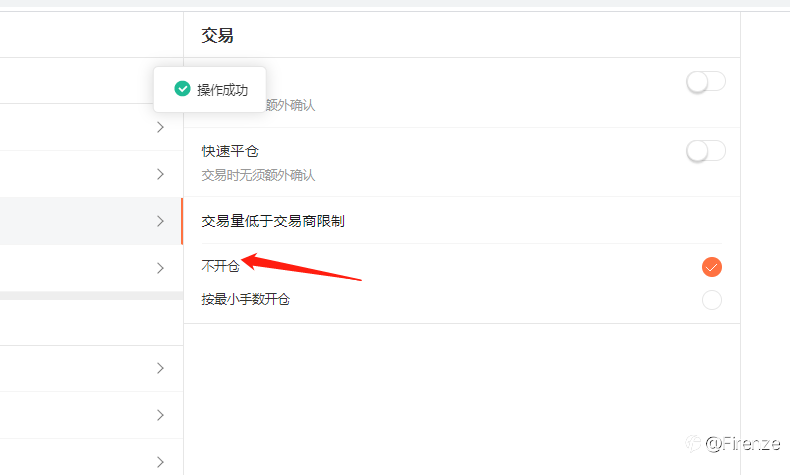Screen dimensions: 790x475
Task: Click the 交易量低于交易商限制 section heading
Action: click(273, 221)
